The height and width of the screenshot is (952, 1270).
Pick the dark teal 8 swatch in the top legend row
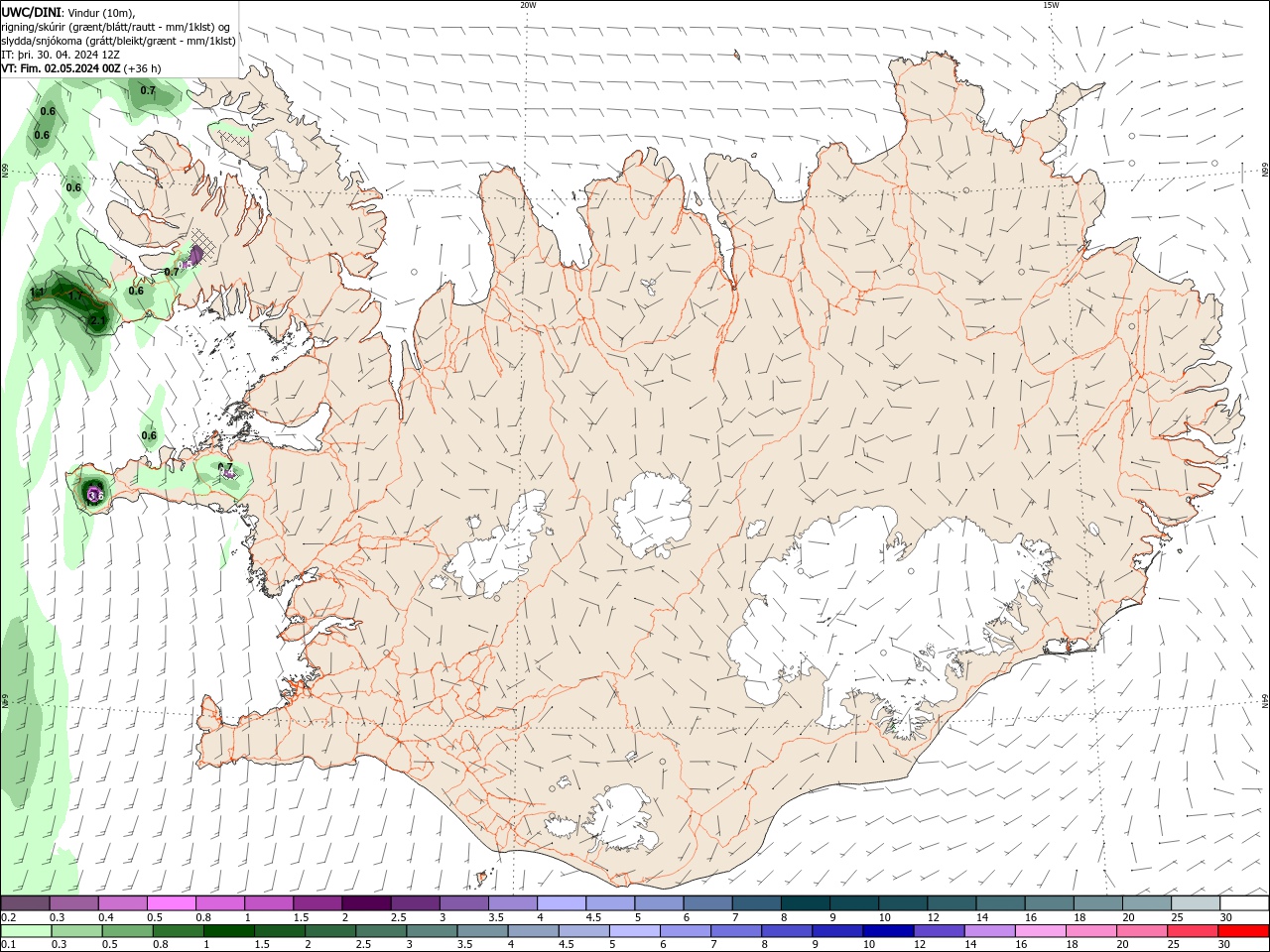[804, 903]
